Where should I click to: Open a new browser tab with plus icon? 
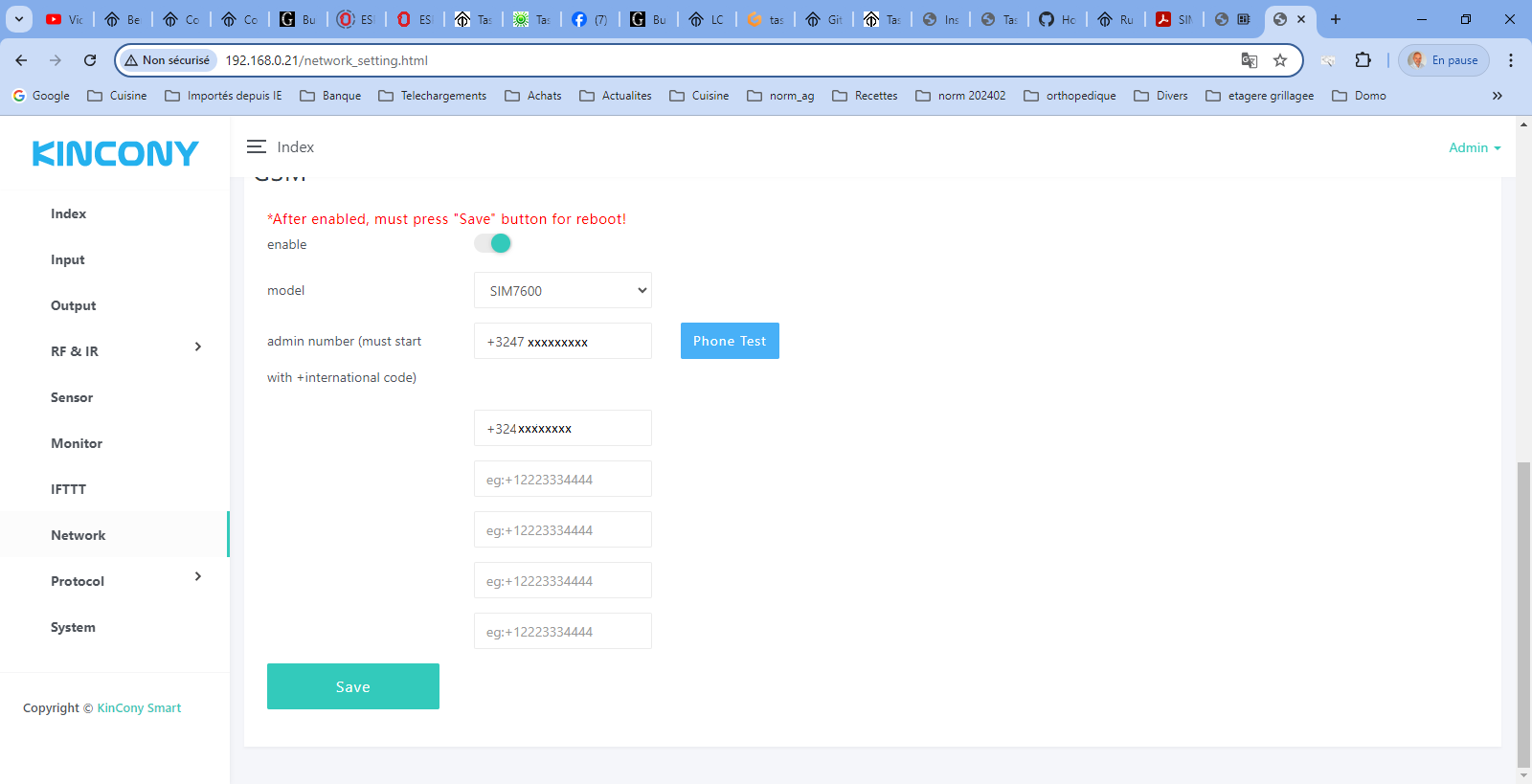click(1336, 19)
